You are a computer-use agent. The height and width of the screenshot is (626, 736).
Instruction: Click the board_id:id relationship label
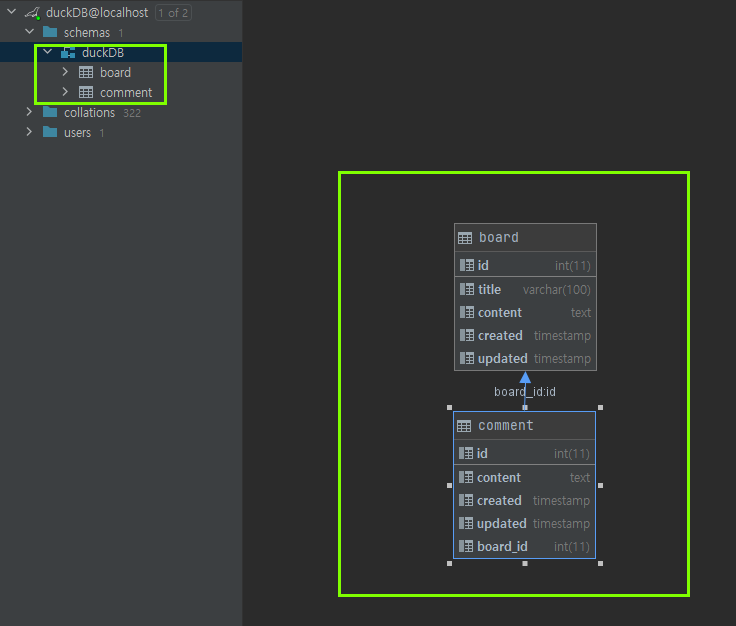(x=525, y=392)
